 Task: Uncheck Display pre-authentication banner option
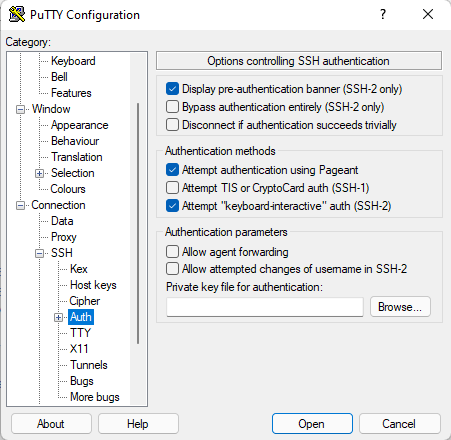[172, 89]
